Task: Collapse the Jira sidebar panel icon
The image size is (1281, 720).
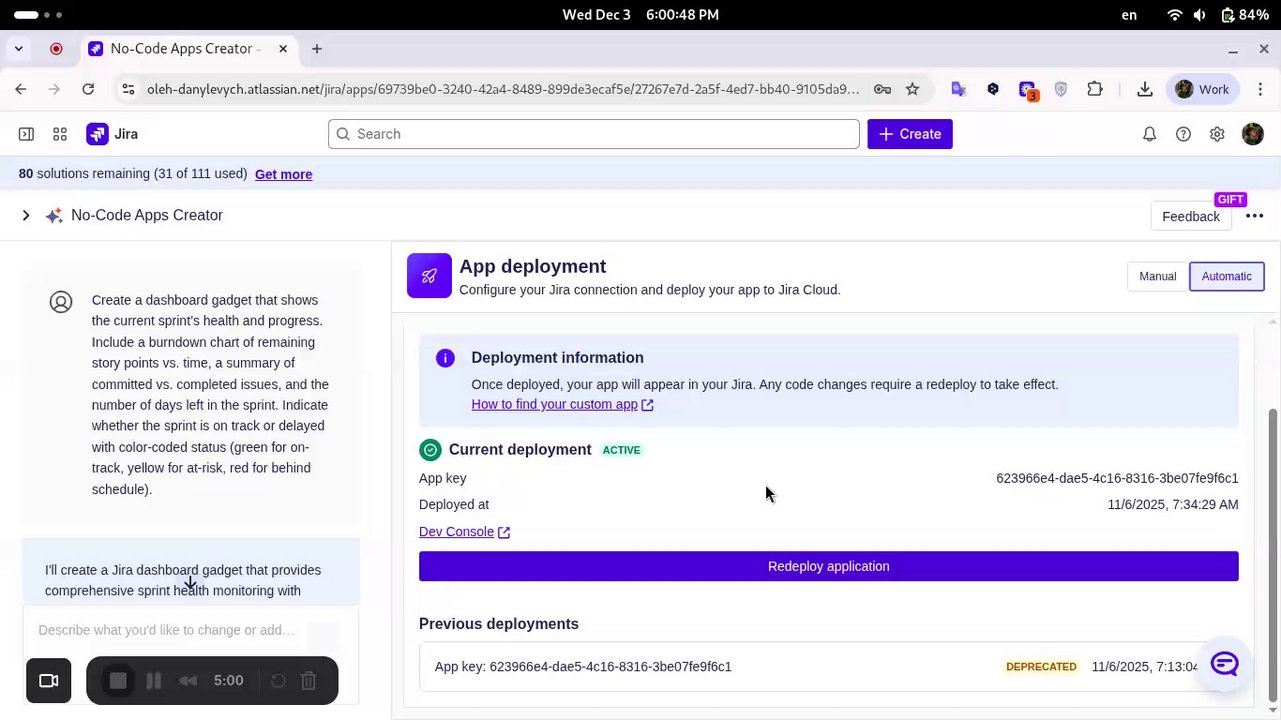Action: coord(26,134)
